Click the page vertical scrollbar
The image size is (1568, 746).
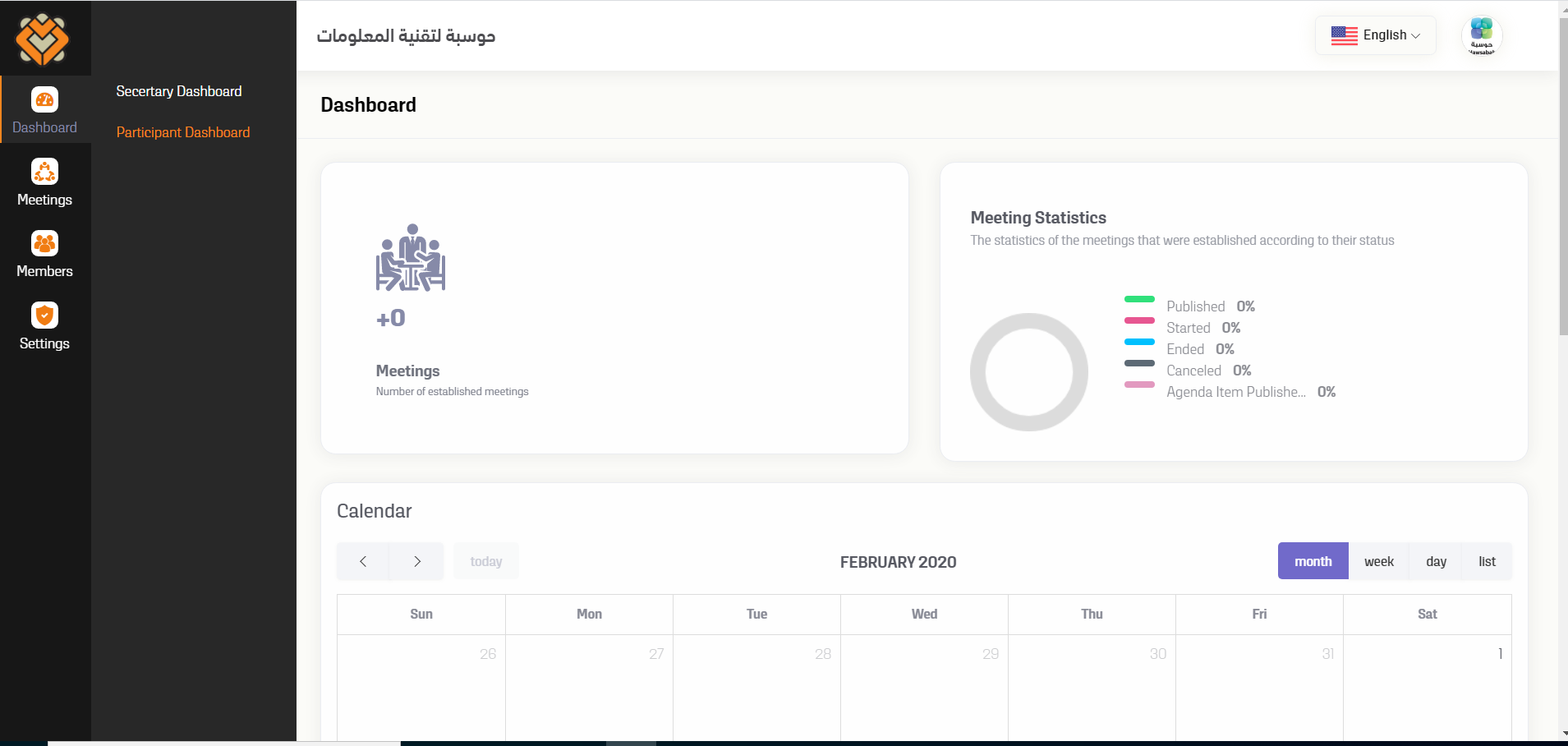[x=1563, y=176]
